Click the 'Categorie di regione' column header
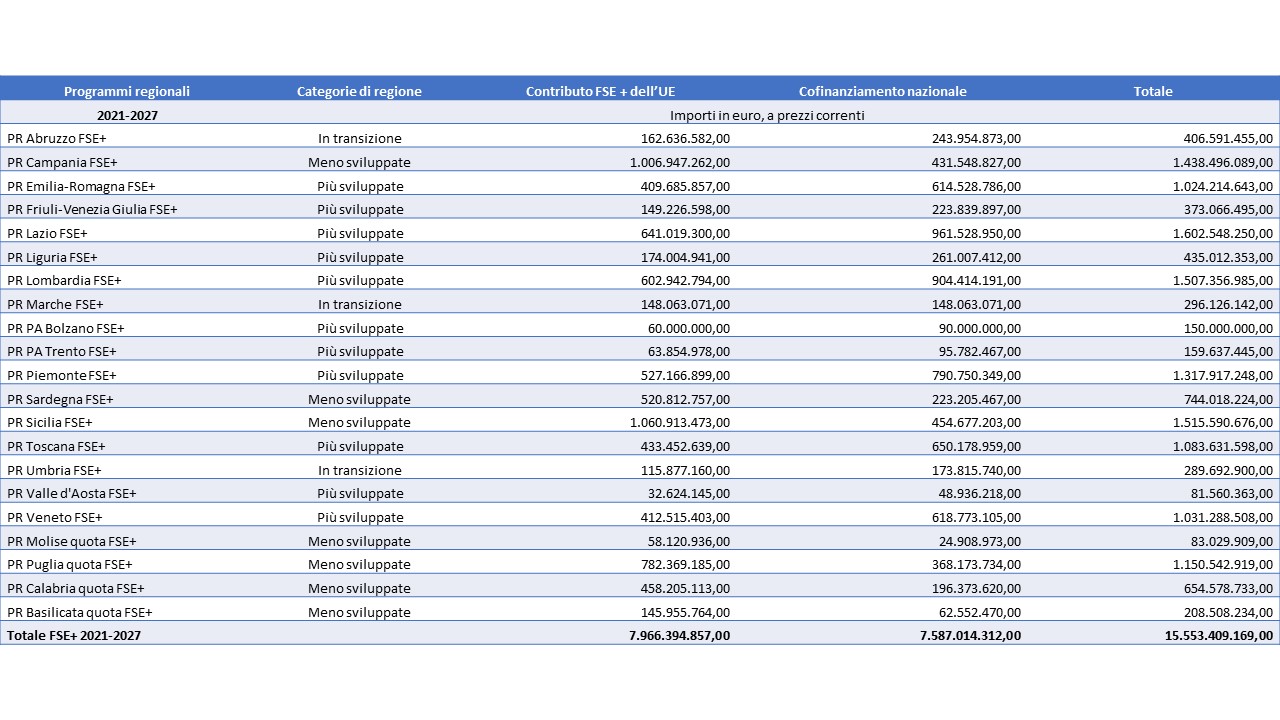Screen dimensions: 1280x720 click(x=359, y=91)
